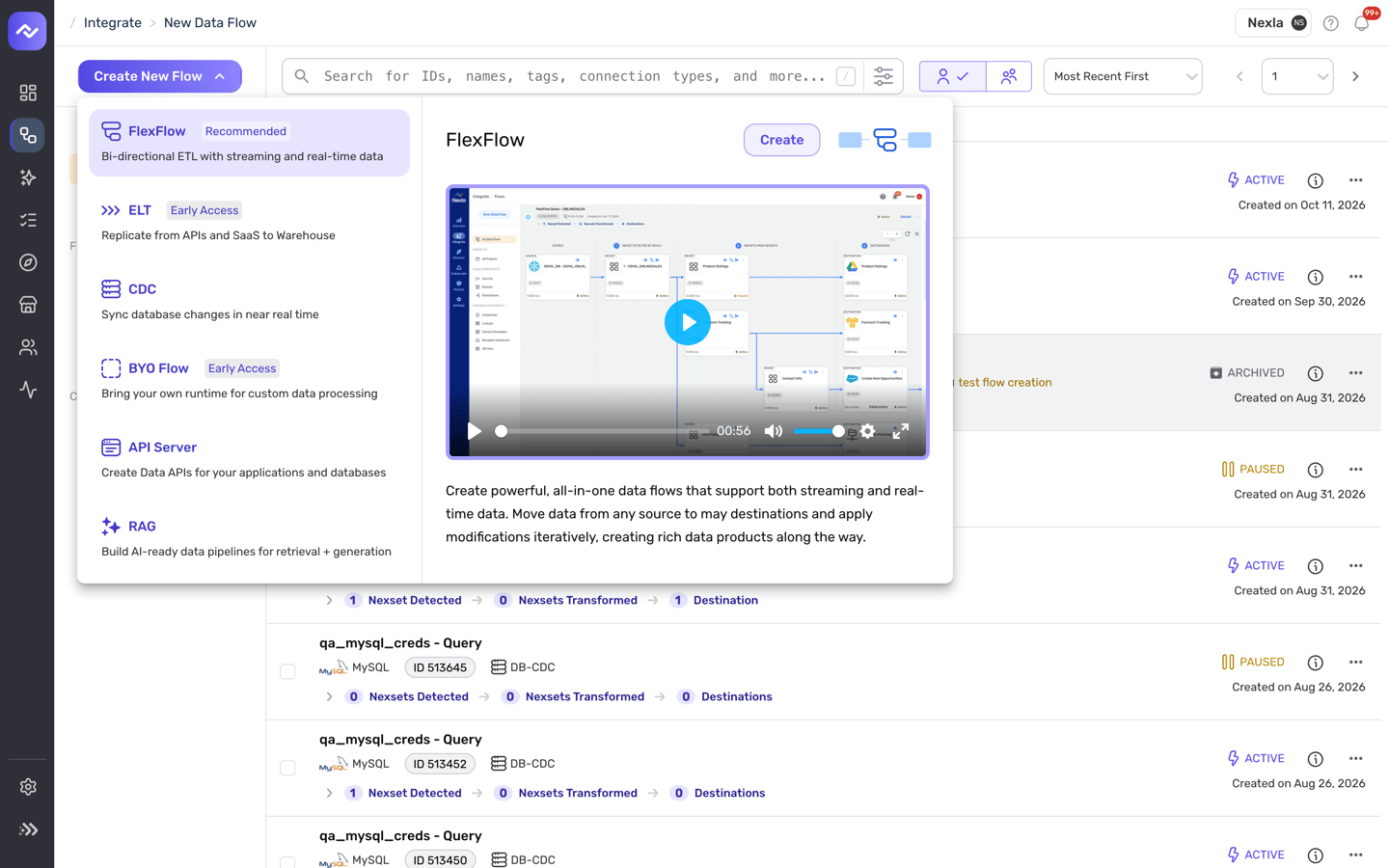
Task: Adjust the video volume slider
Action: coord(819,431)
